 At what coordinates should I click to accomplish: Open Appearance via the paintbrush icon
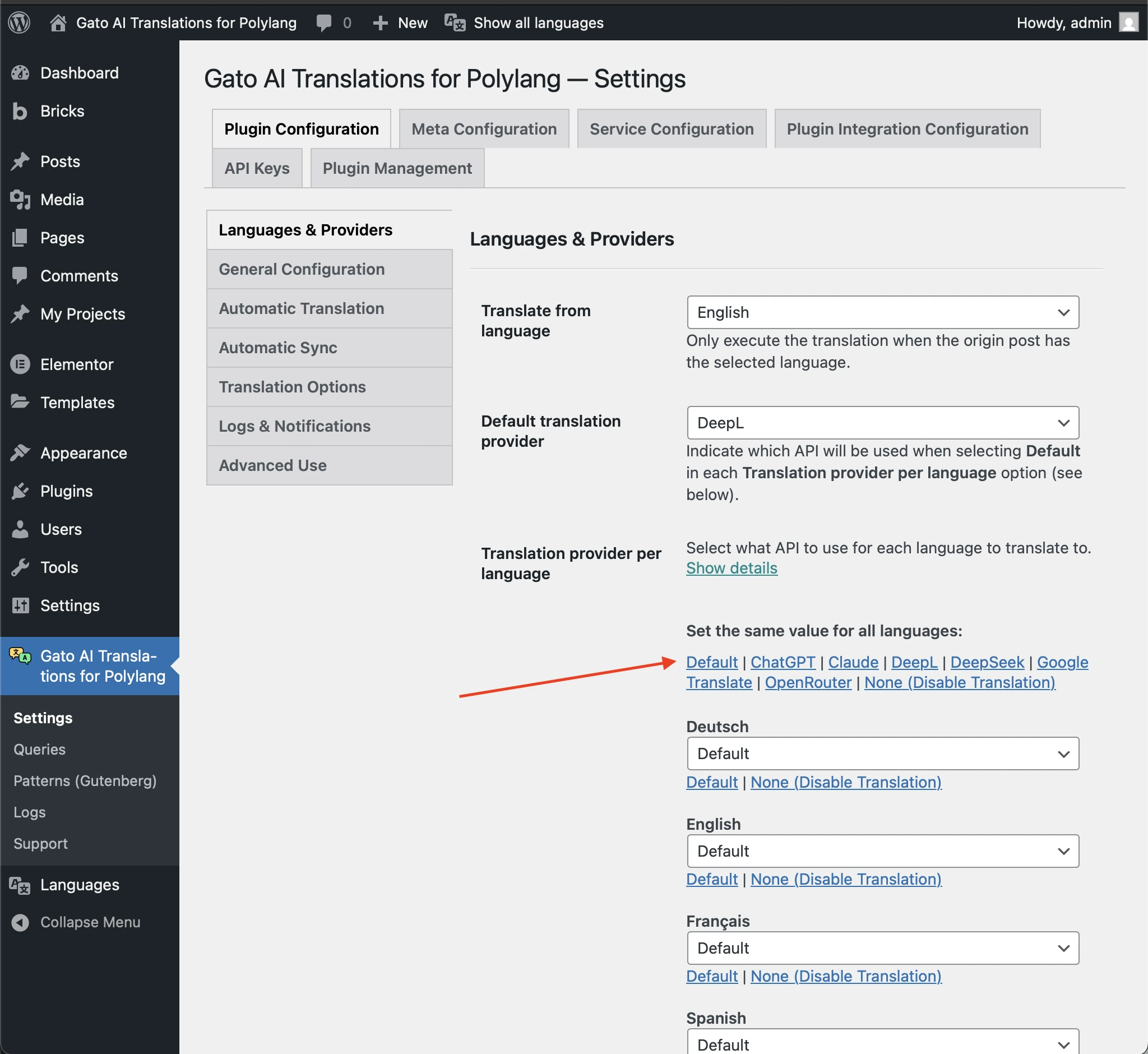(20, 452)
